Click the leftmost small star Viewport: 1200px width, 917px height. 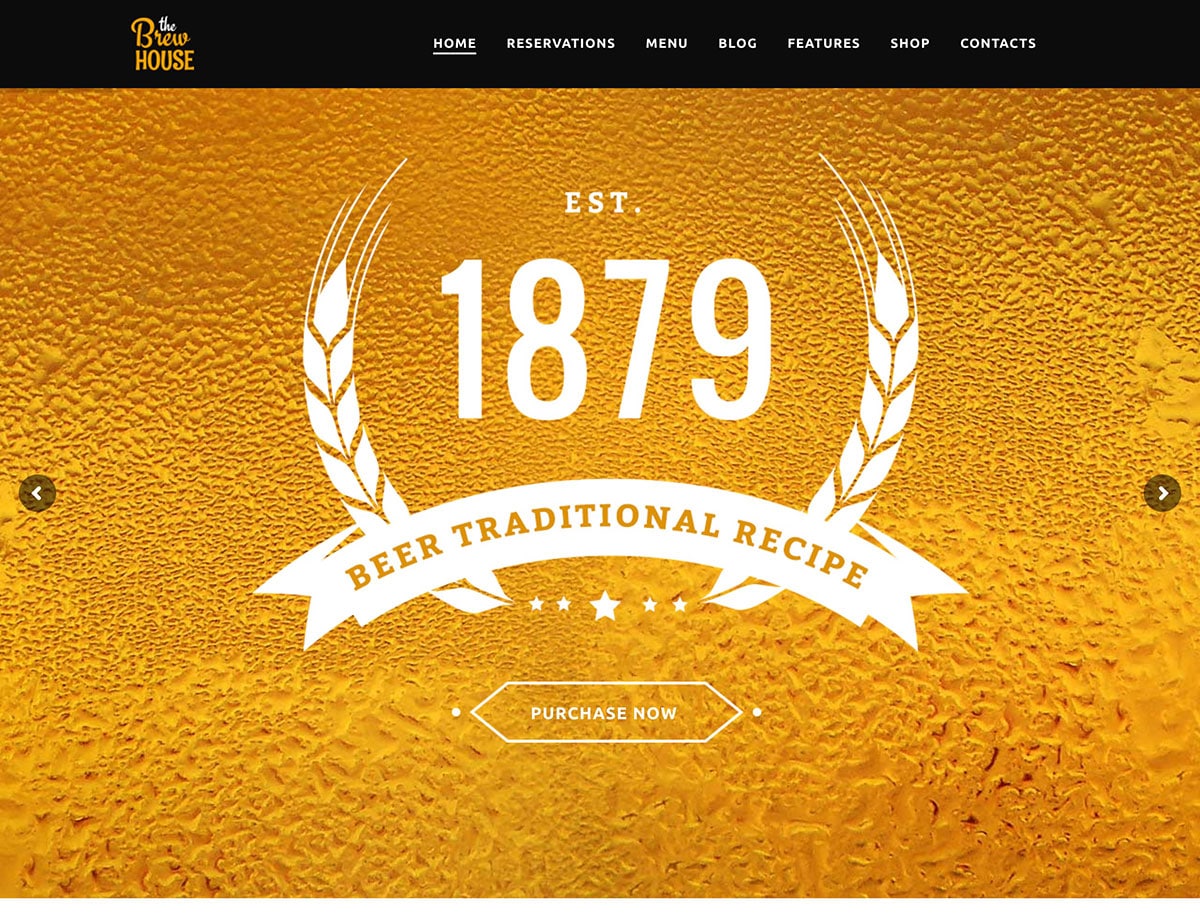[537, 604]
